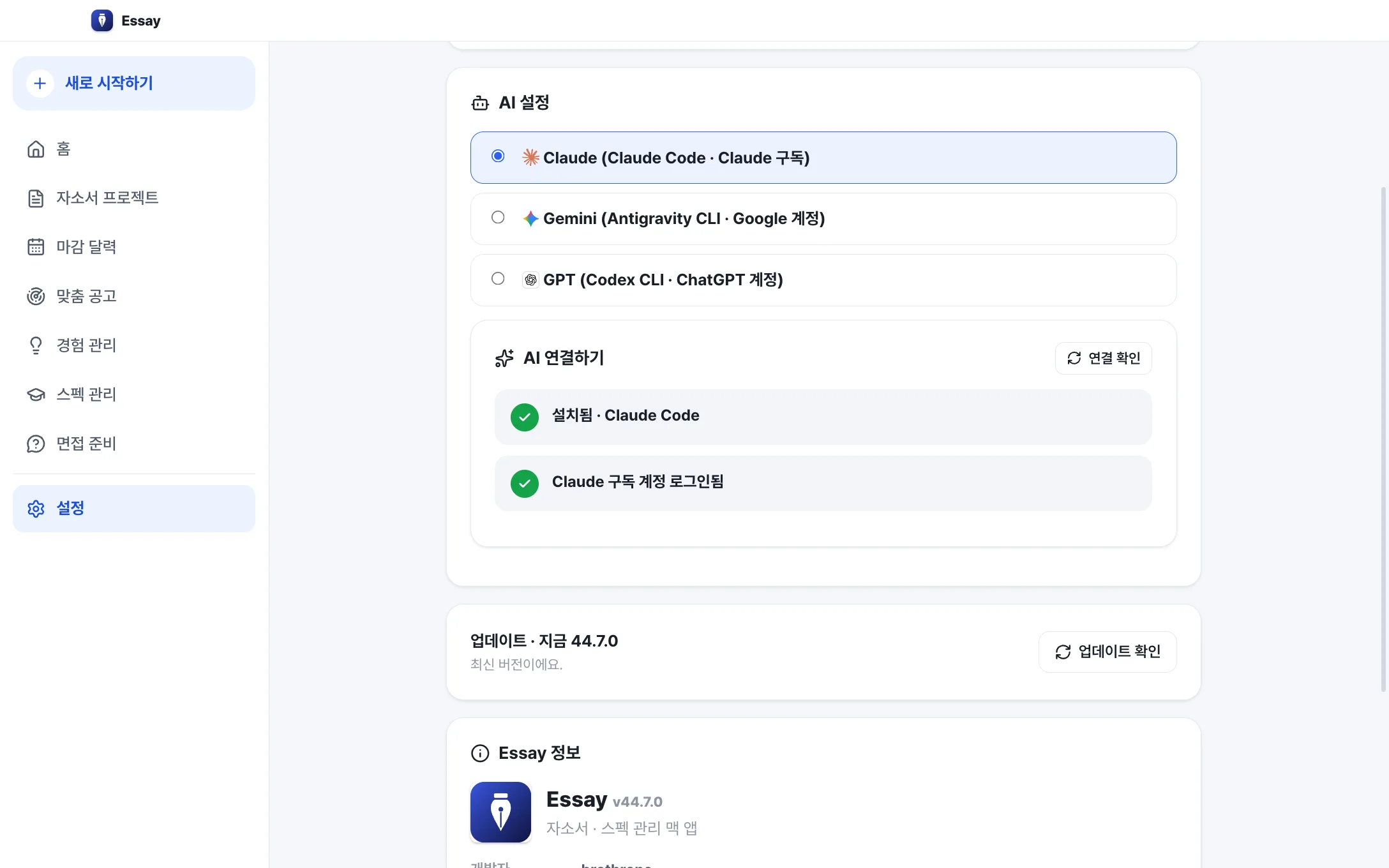The width and height of the screenshot is (1389, 868).
Task: Click the gear icon beside 설정
Action: tap(36, 509)
